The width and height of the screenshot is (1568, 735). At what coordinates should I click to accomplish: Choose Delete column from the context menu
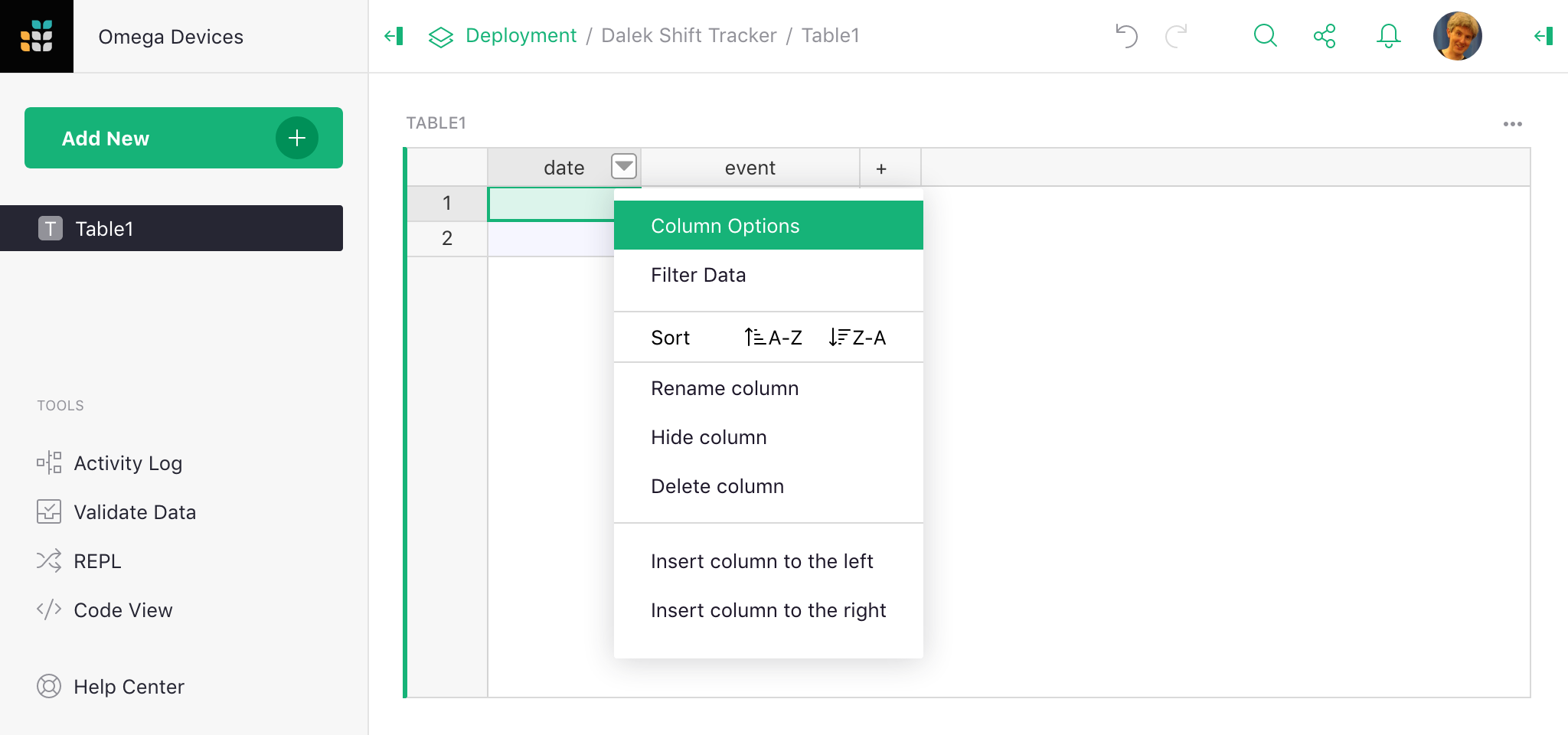717,485
